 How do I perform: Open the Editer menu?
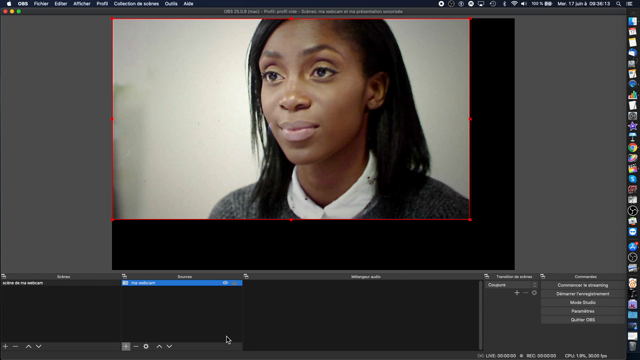[61, 4]
